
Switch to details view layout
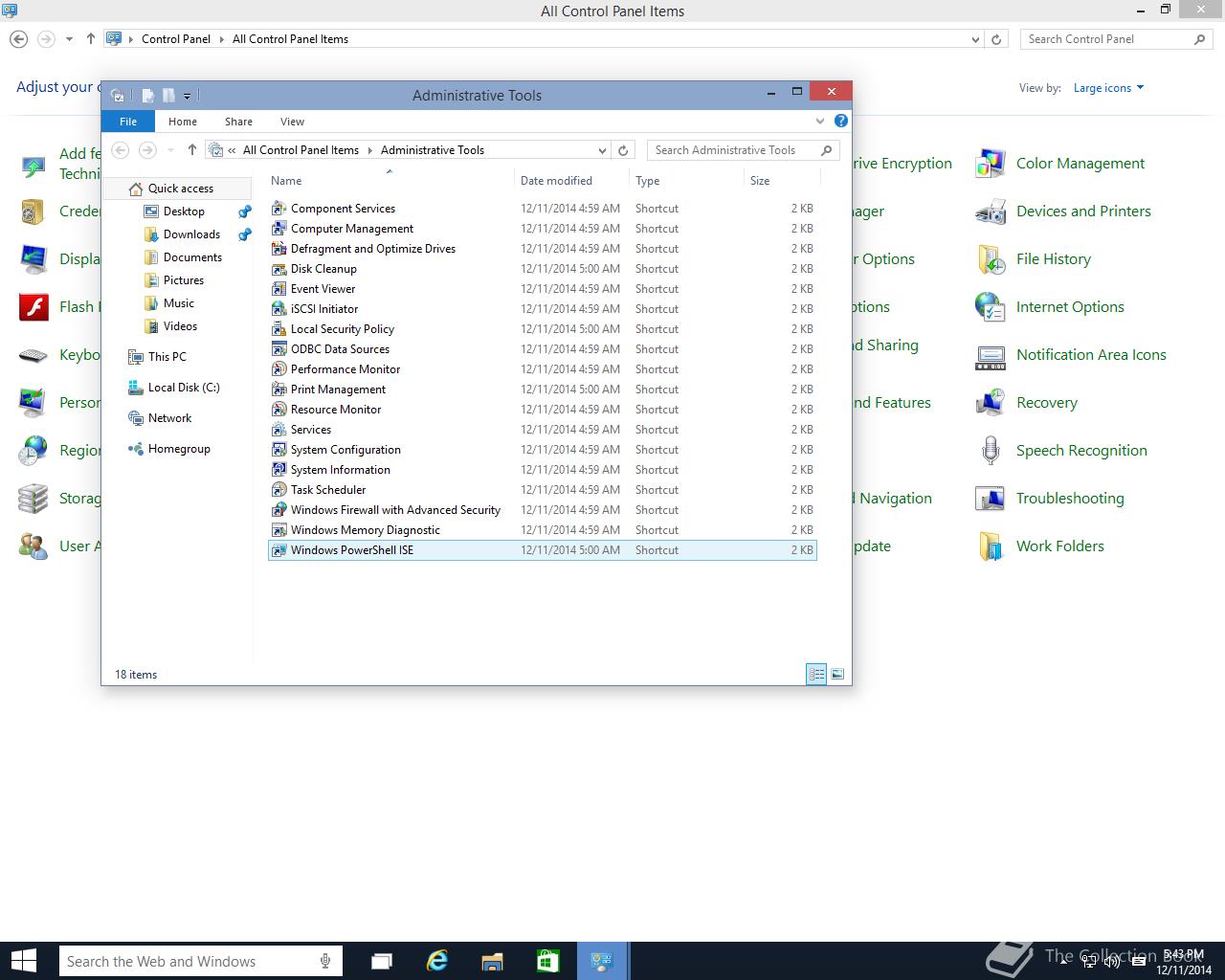(816, 675)
